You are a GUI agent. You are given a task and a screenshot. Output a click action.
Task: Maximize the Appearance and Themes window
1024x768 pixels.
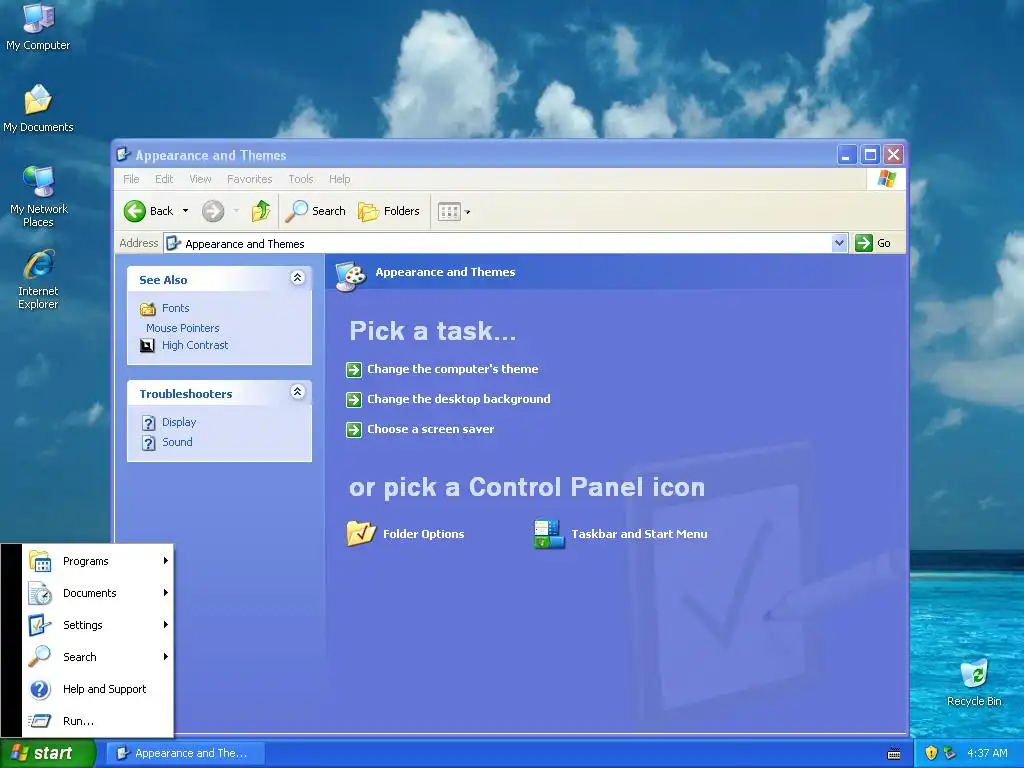pyautogui.click(x=870, y=155)
